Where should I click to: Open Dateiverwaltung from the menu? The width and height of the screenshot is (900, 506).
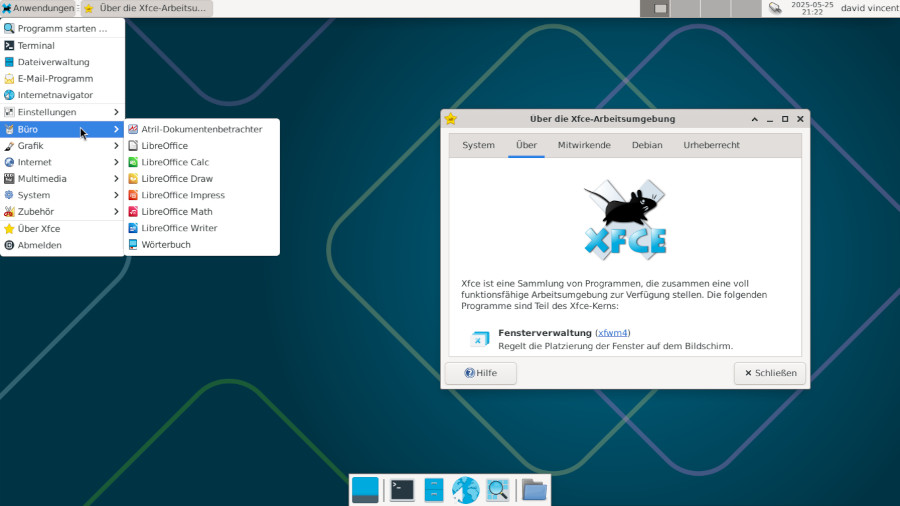point(62,62)
